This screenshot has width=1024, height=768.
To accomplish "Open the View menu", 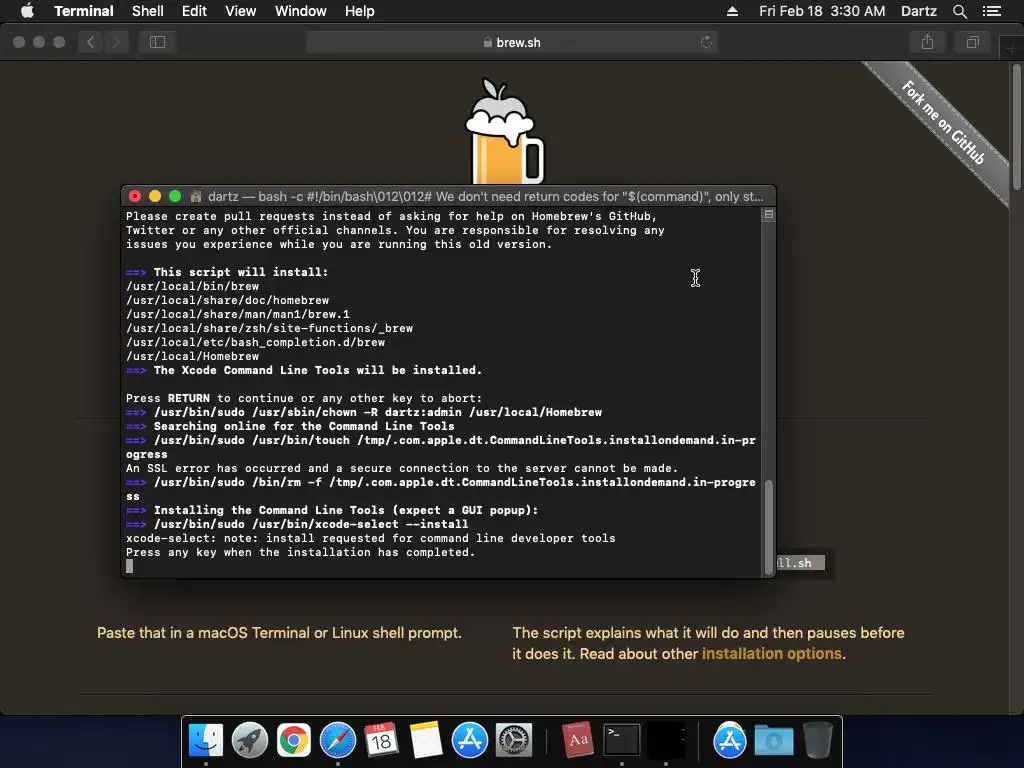I will point(240,11).
